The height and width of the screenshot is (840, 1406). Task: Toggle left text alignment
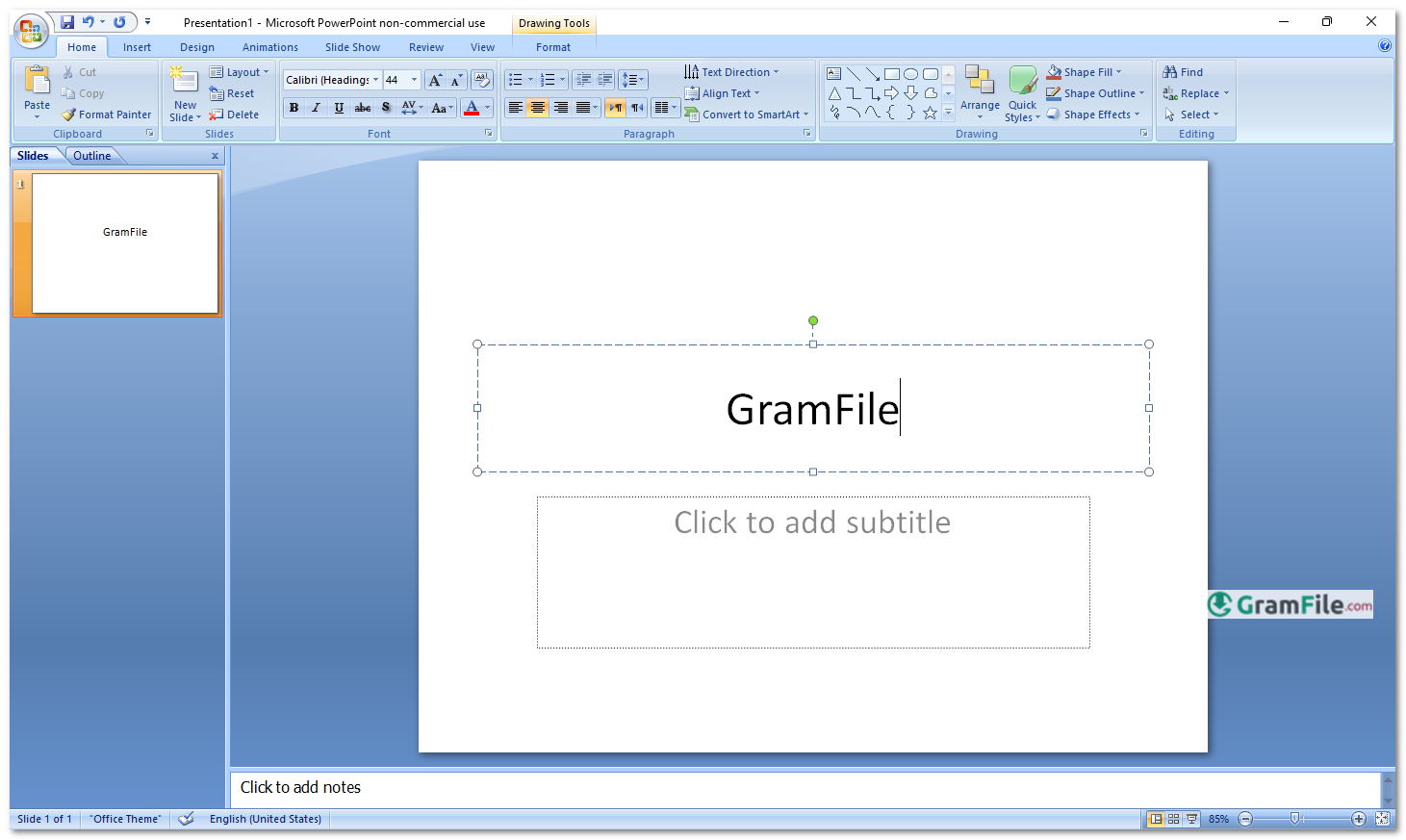516,108
